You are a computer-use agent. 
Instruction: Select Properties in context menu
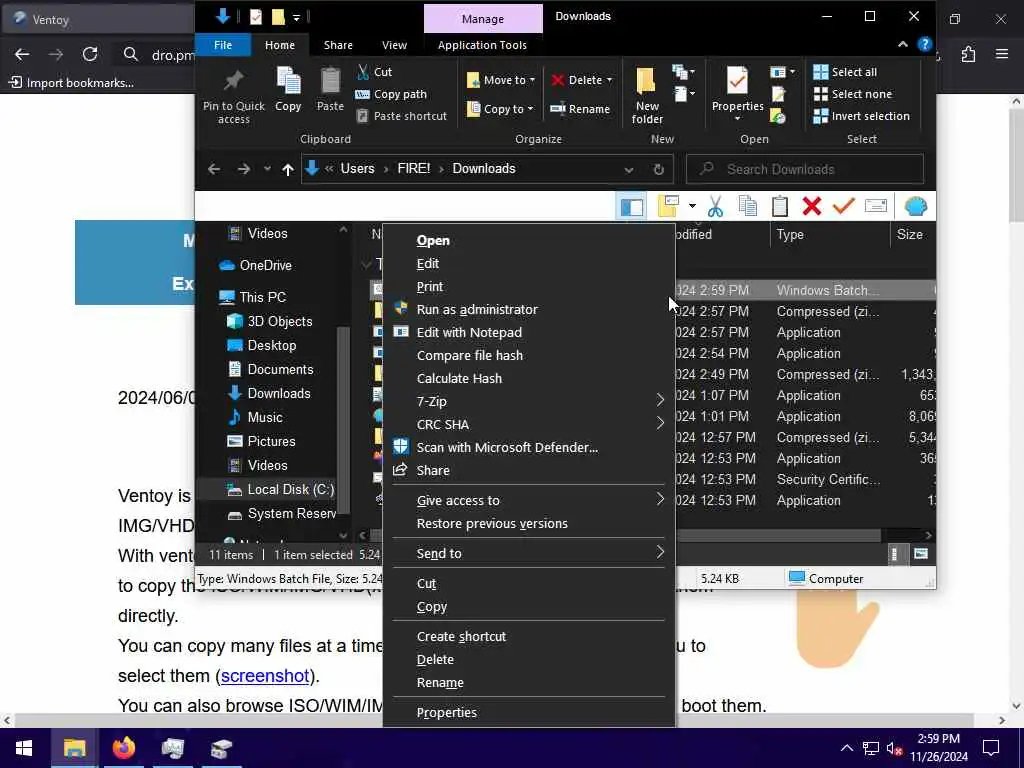point(529,712)
